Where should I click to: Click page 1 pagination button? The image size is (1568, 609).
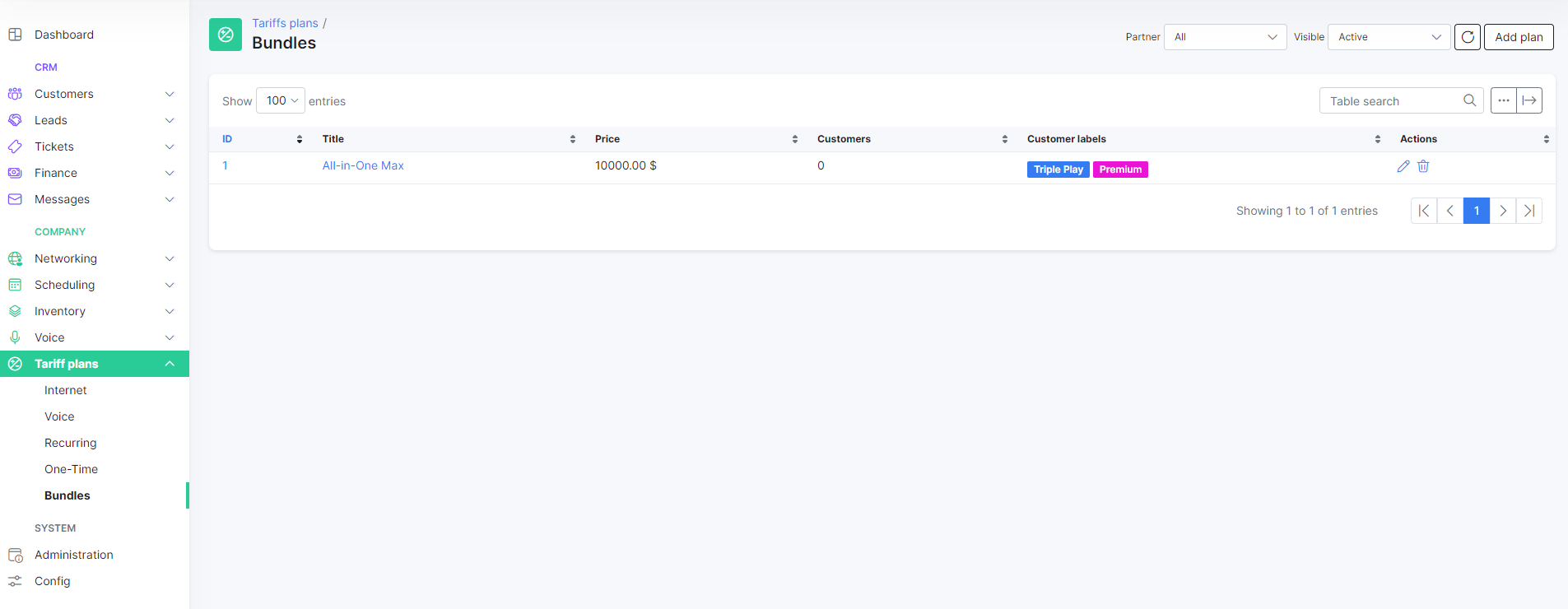tap(1477, 211)
